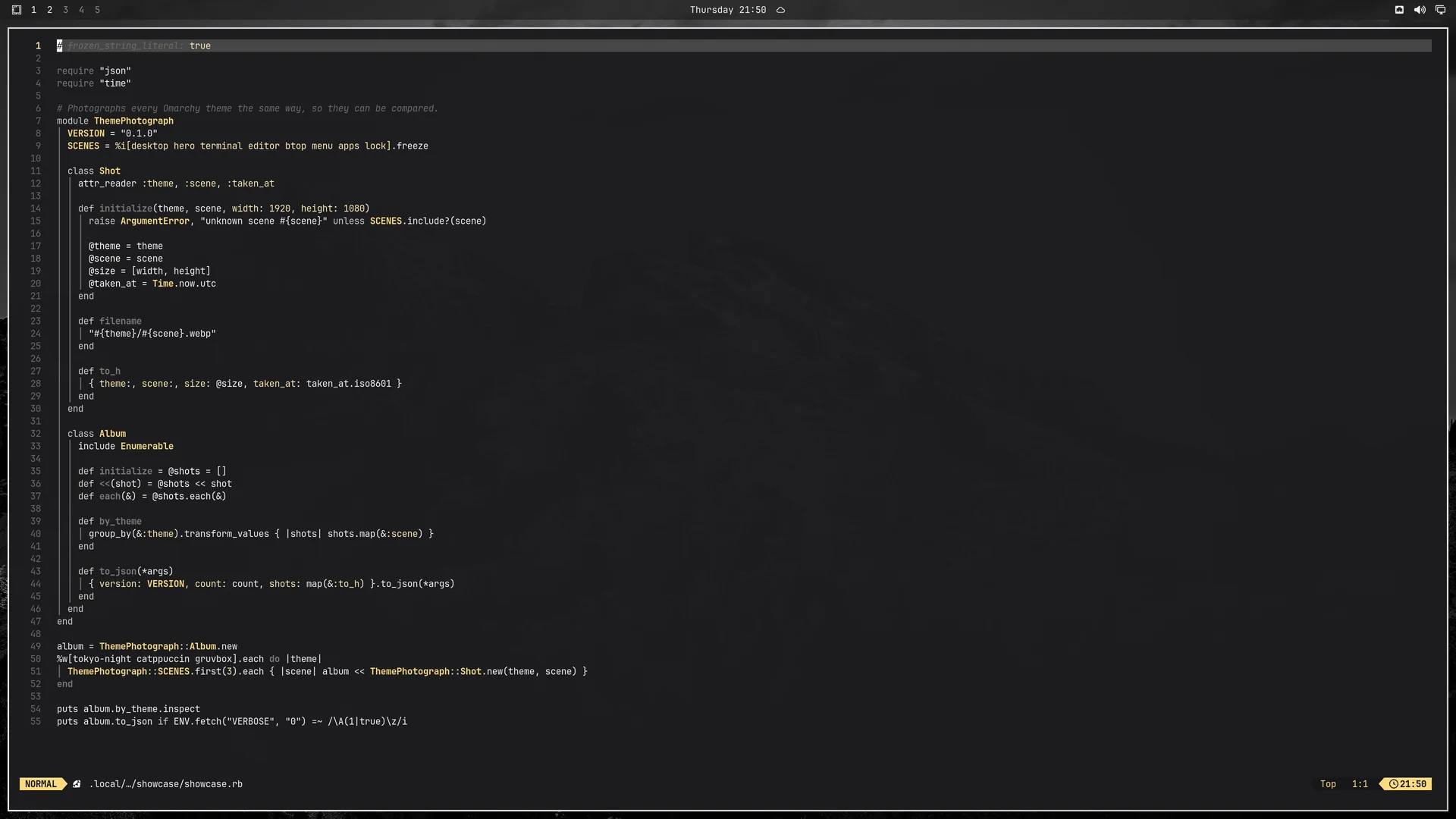Image resolution: width=1456 pixels, height=819 pixels.
Task: Click the NORMAL mode indicator in the statusline
Action: [41, 784]
